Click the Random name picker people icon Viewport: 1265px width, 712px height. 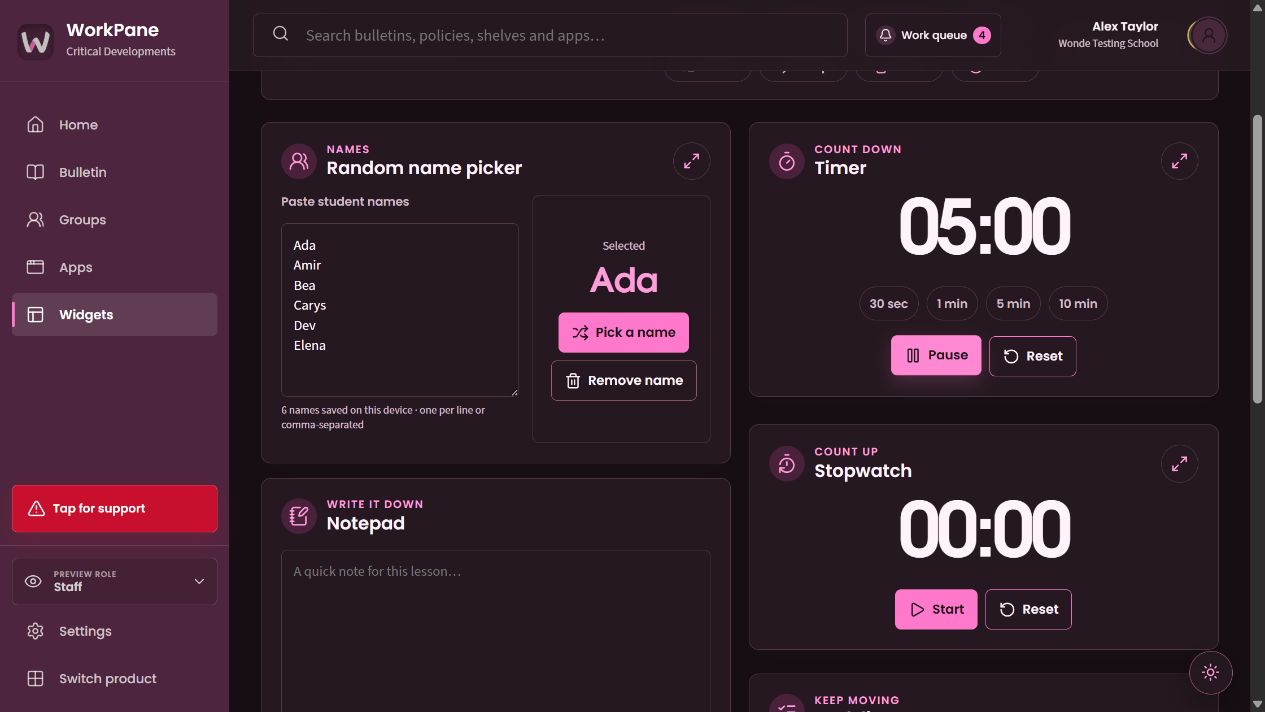[x=298, y=160]
